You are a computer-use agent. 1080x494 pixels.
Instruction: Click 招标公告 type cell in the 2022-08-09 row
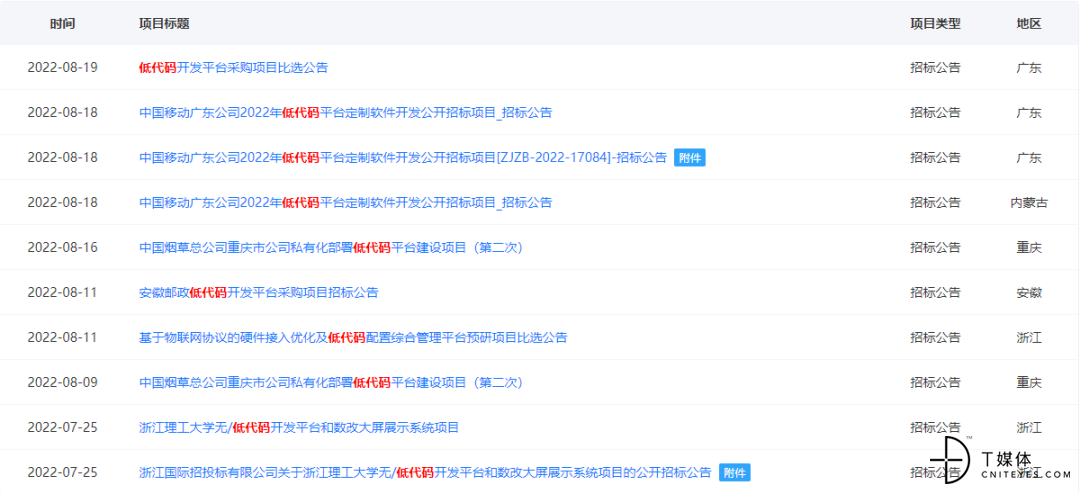(x=935, y=382)
